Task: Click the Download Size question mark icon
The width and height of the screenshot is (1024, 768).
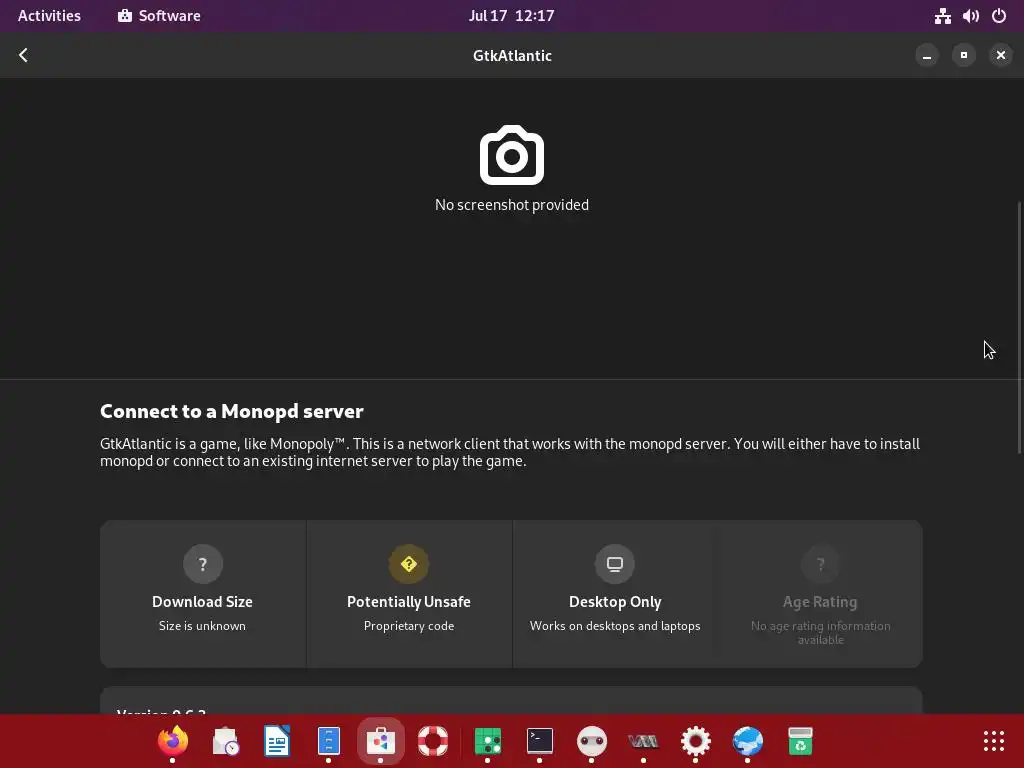Action: 202,564
